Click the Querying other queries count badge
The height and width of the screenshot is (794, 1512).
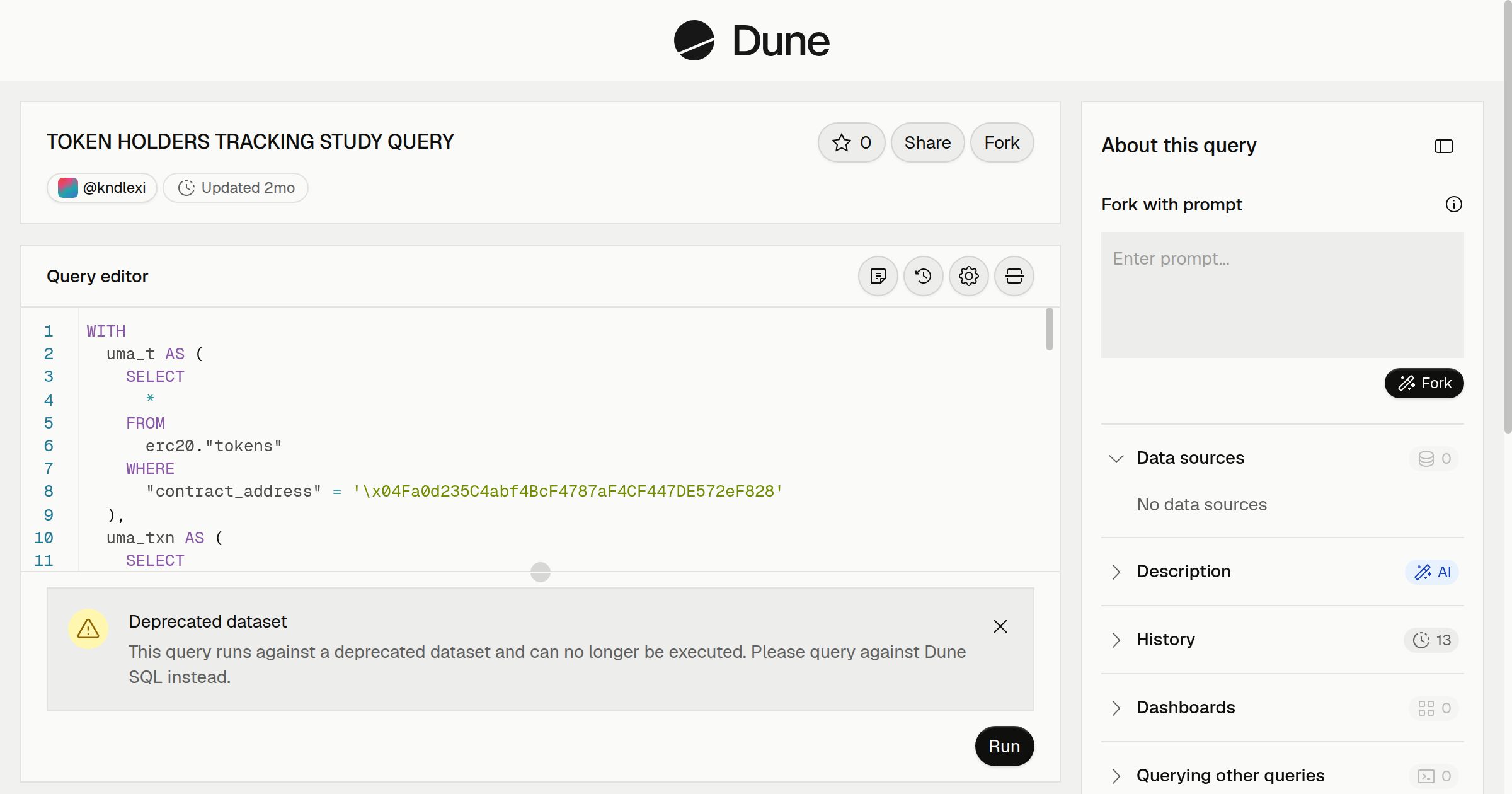click(x=1435, y=776)
